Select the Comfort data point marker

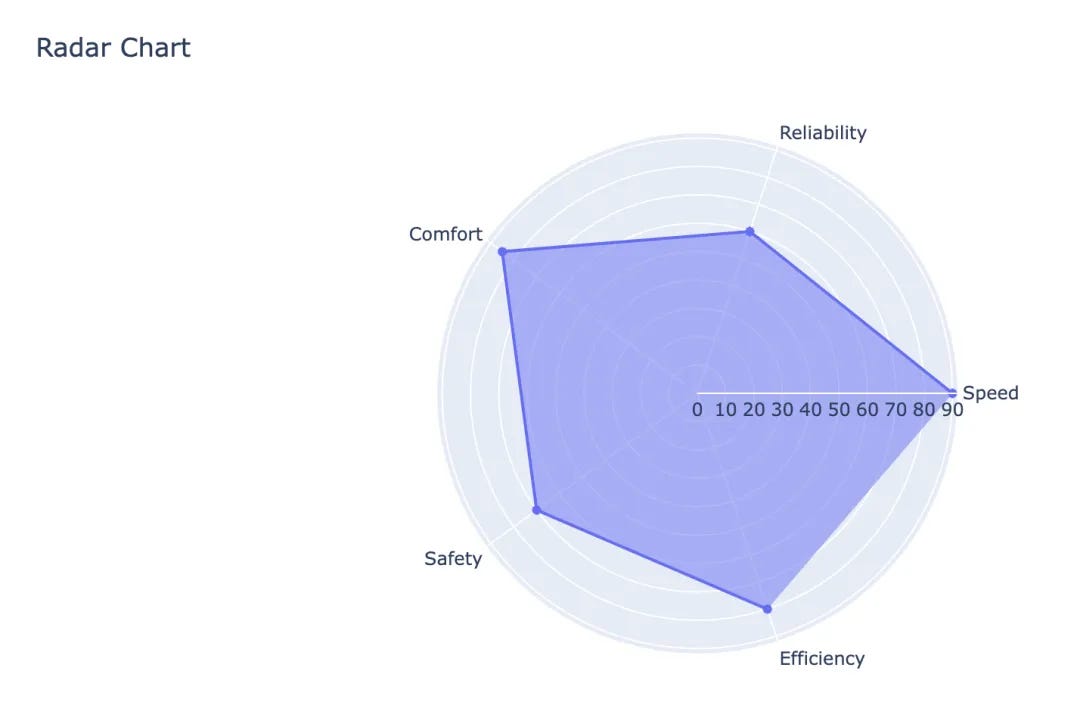(503, 252)
